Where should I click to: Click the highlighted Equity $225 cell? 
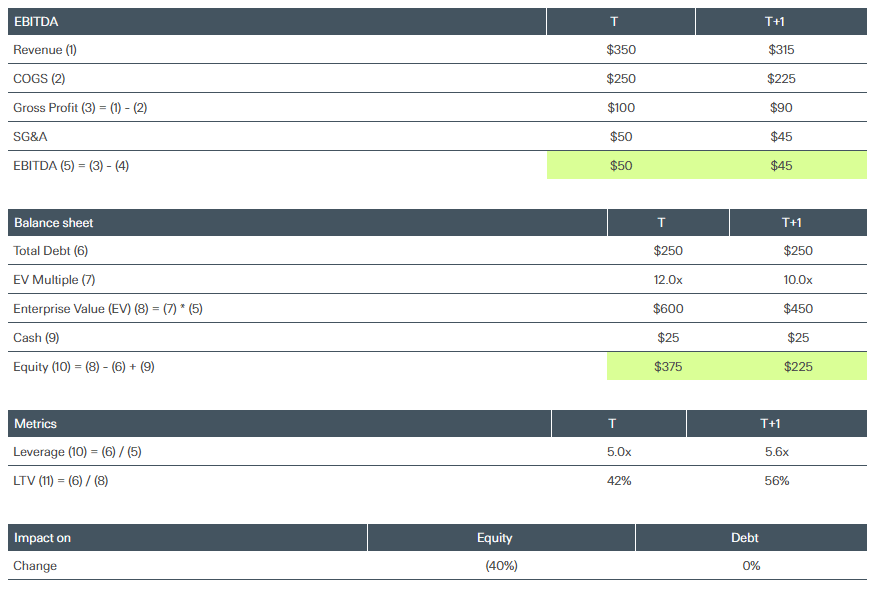pyautogui.click(x=798, y=367)
